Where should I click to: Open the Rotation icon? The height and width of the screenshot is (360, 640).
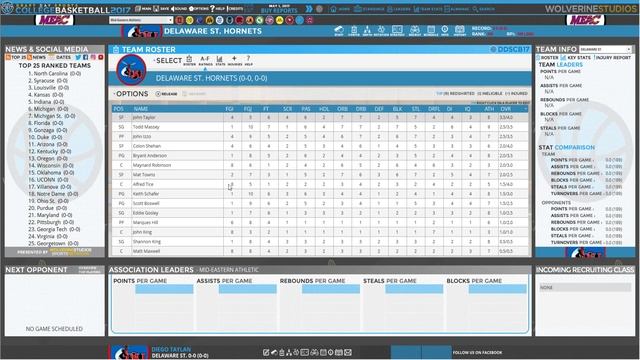pyautogui.click(x=381, y=31)
